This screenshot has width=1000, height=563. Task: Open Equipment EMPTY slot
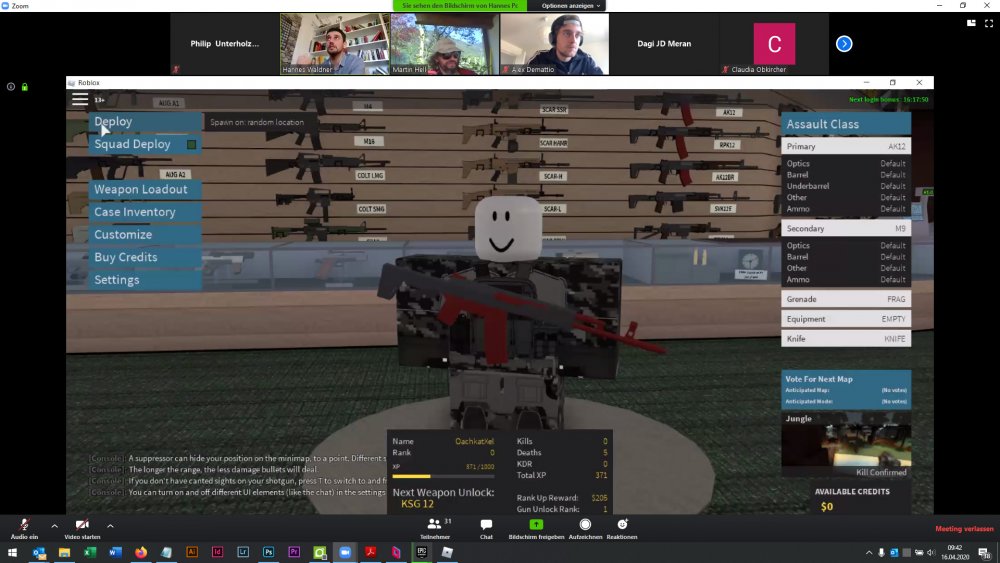(846, 319)
